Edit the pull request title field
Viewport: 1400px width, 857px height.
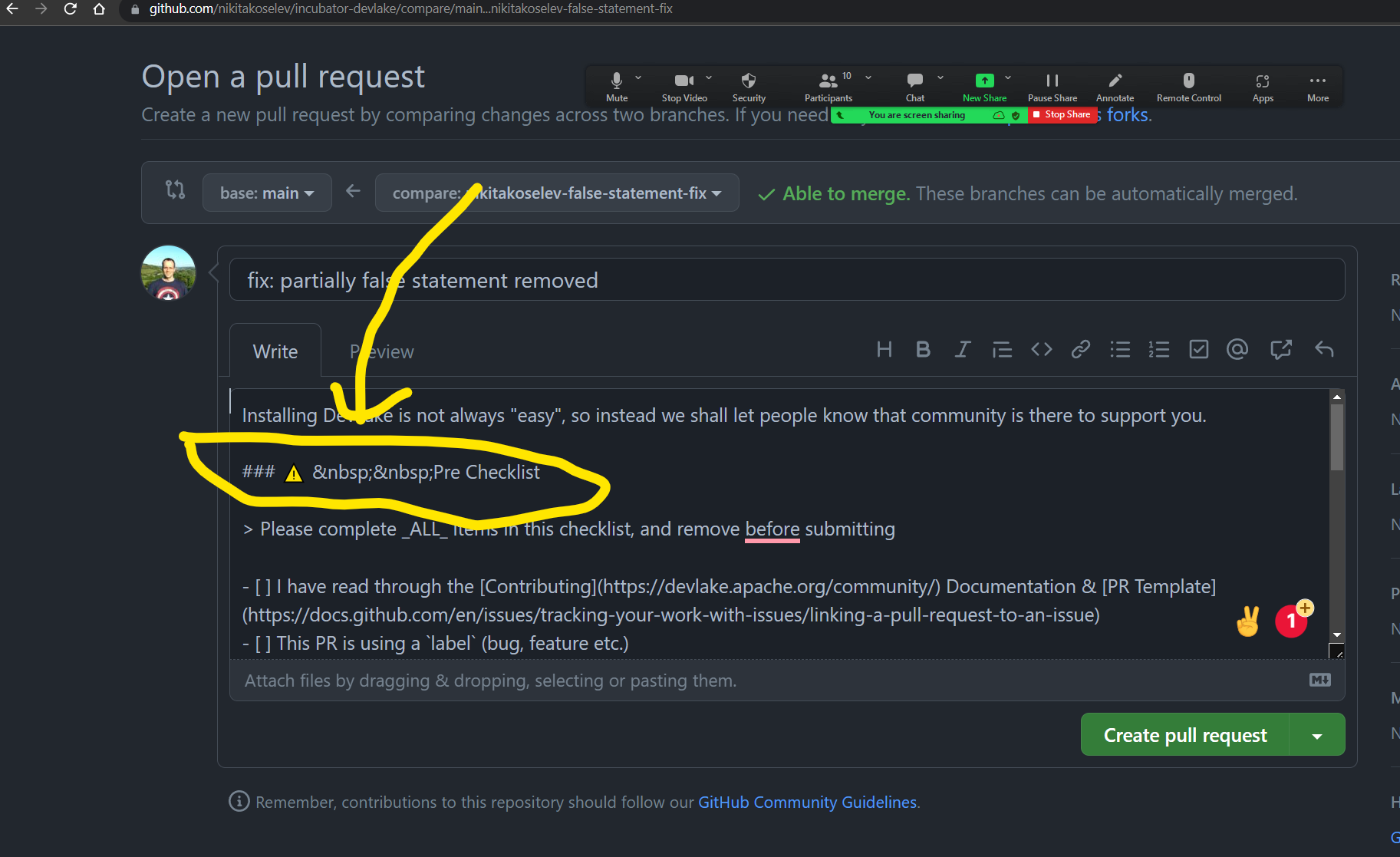pyautogui.click(x=787, y=280)
